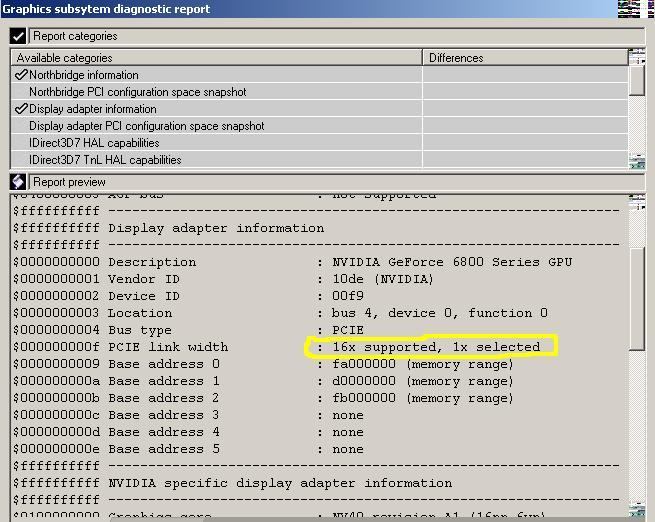
Task: Click the Available categories column header
Action: pos(216,58)
